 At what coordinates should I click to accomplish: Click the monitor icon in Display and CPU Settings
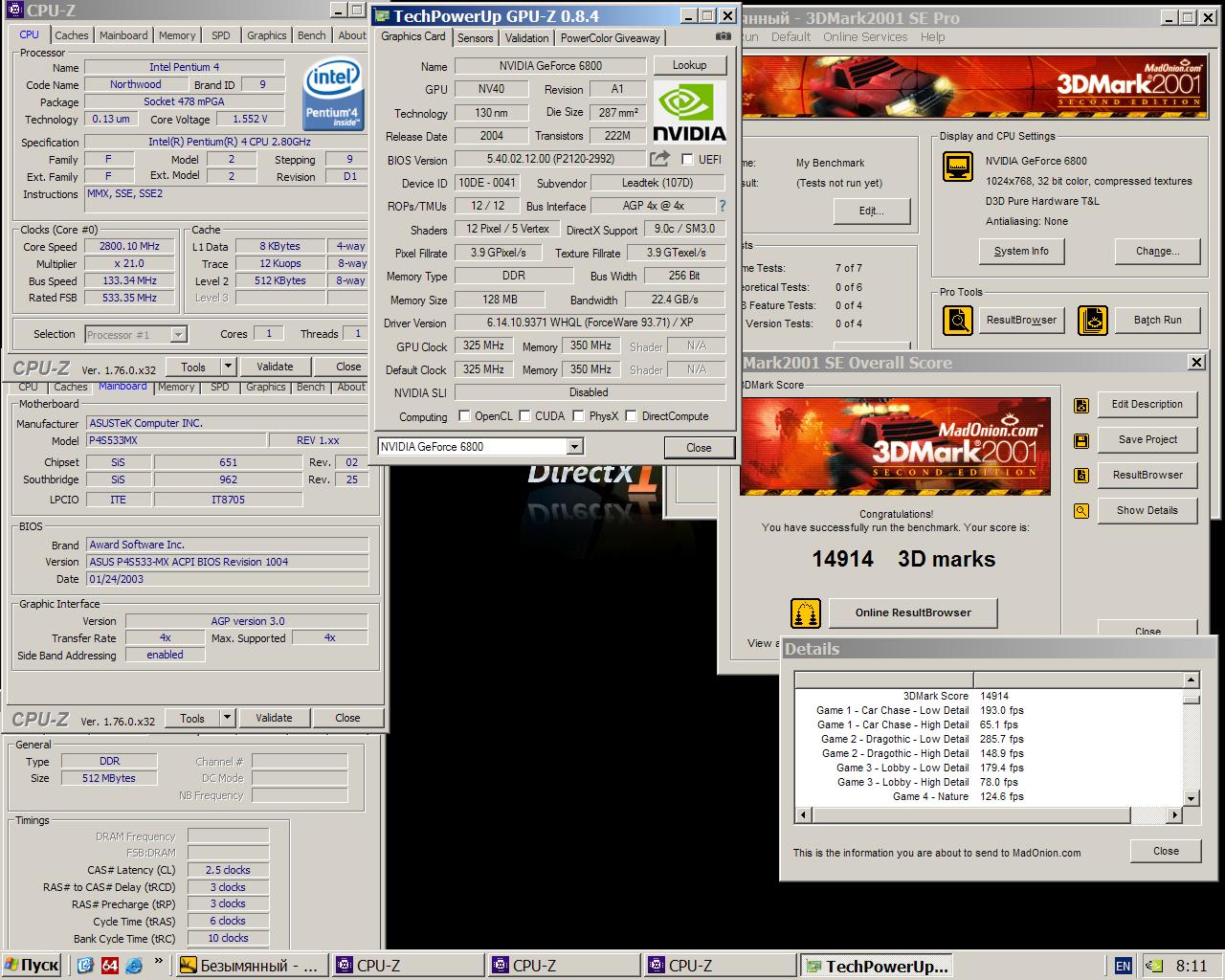pyautogui.click(x=958, y=167)
